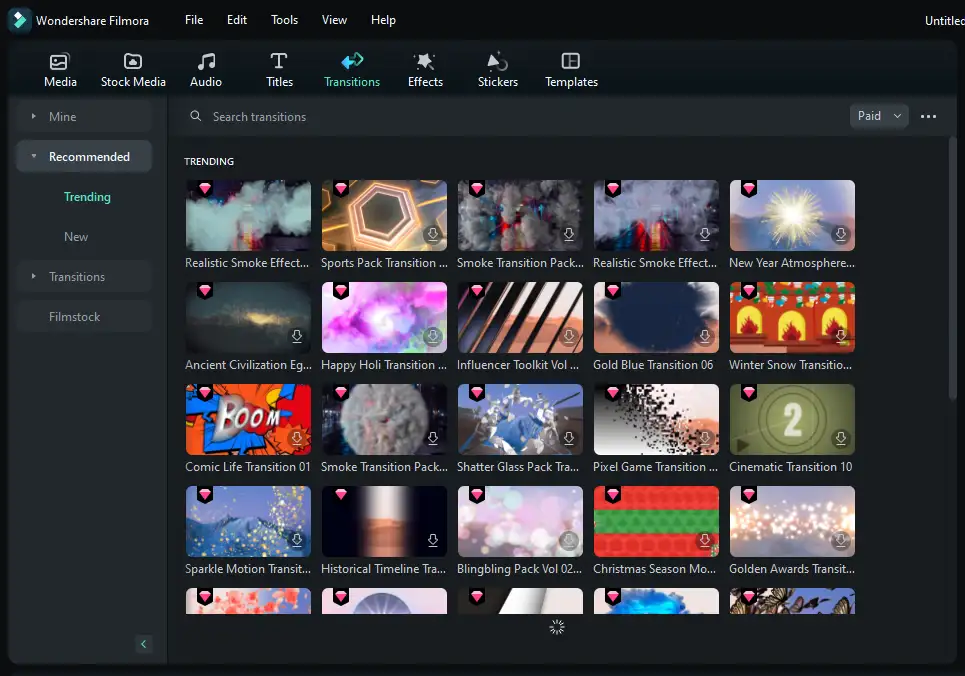Open the Filmstock section
The image size is (965, 676).
[75, 317]
